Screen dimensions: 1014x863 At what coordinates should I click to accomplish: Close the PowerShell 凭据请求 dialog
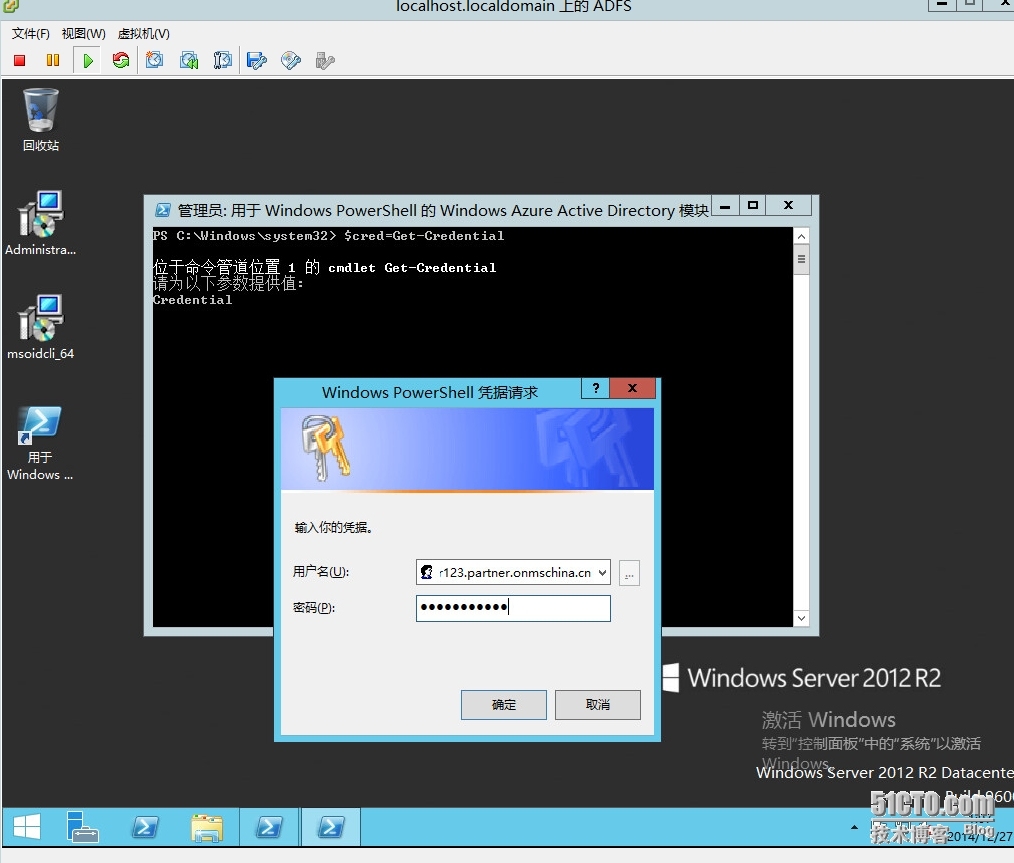[632, 388]
